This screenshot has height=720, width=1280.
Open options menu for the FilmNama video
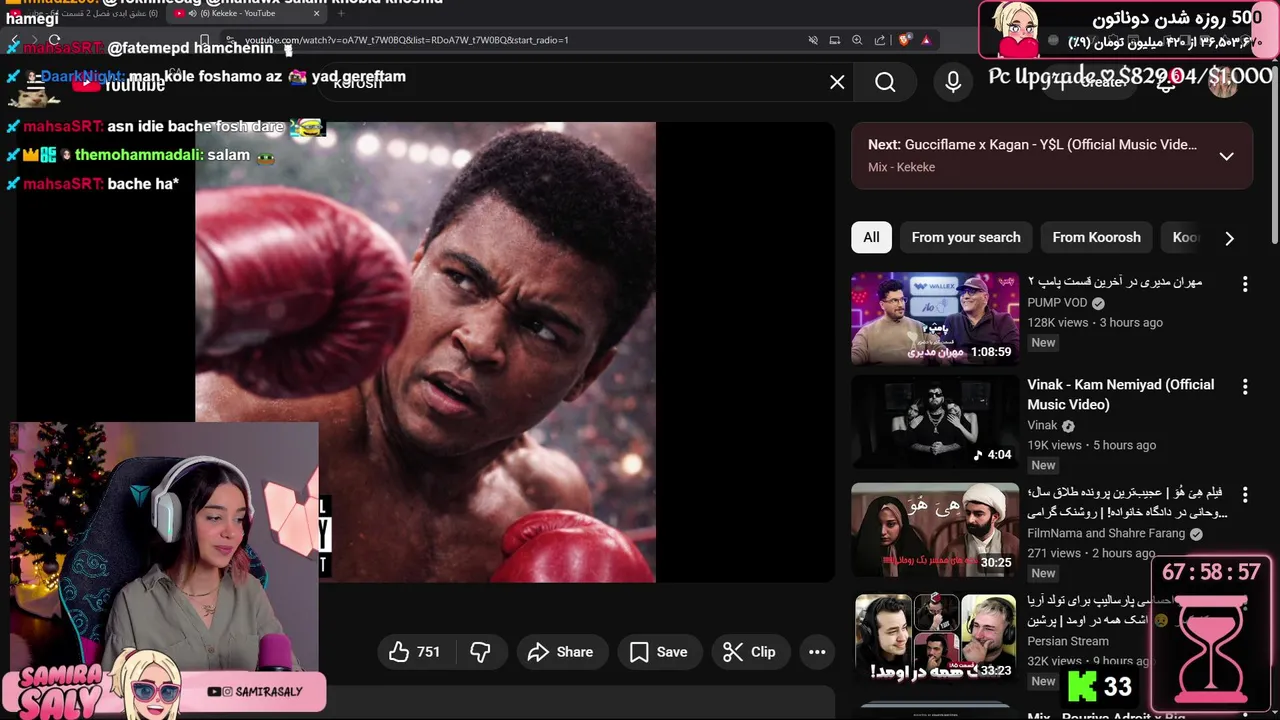[x=1245, y=494]
